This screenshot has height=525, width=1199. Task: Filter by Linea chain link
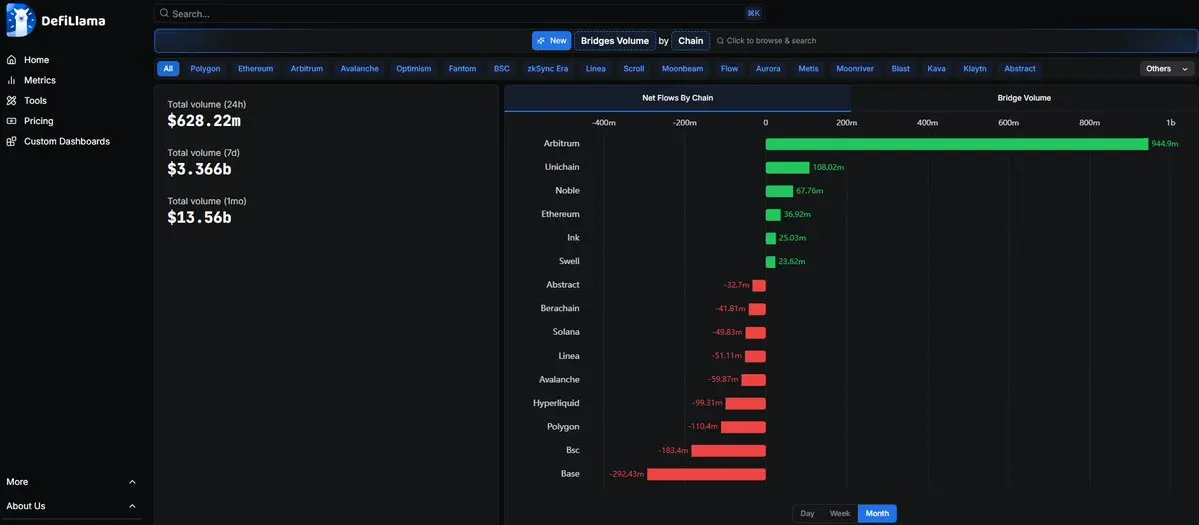point(596,69)
